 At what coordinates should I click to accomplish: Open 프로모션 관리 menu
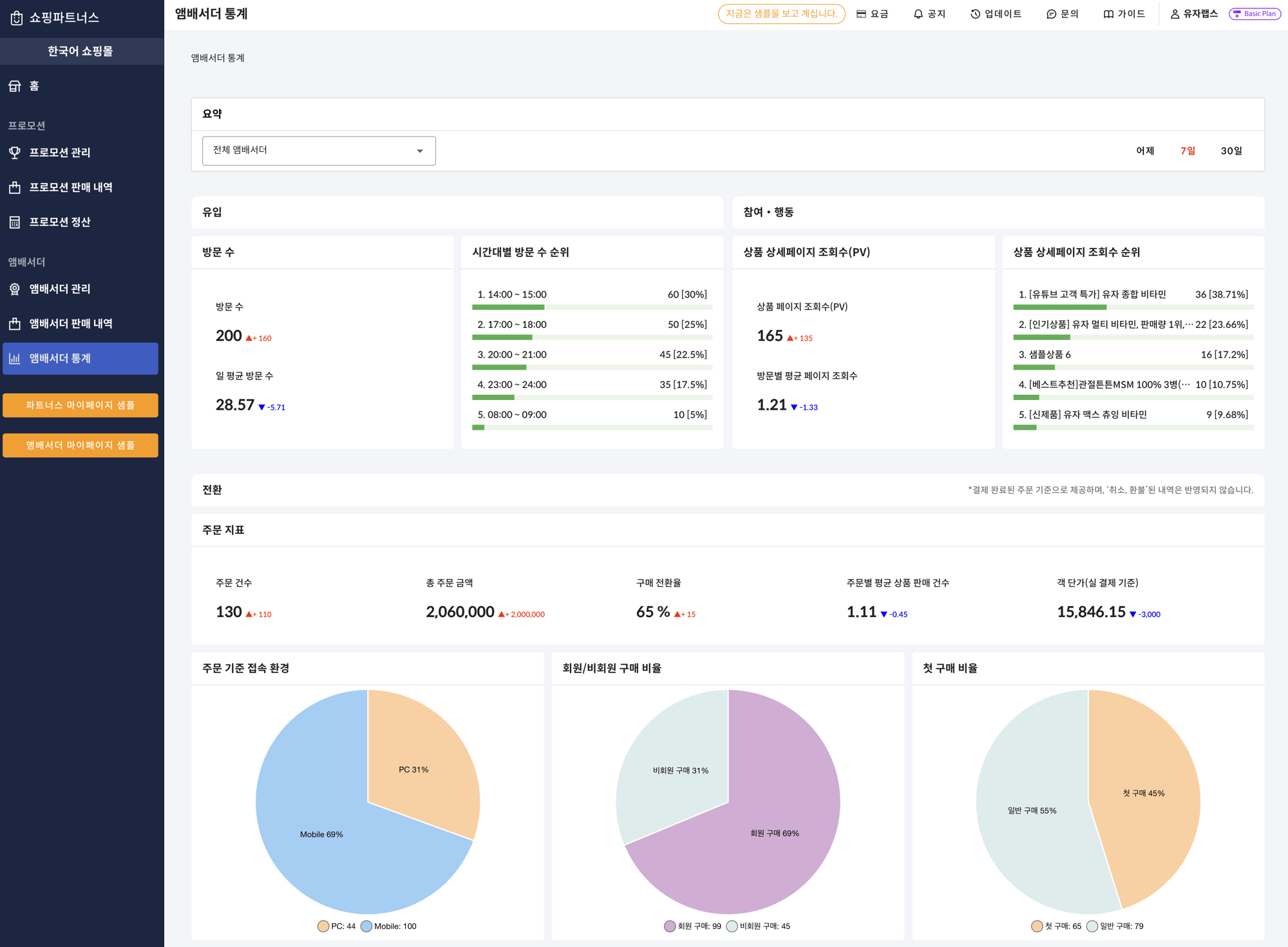point(80,153)
